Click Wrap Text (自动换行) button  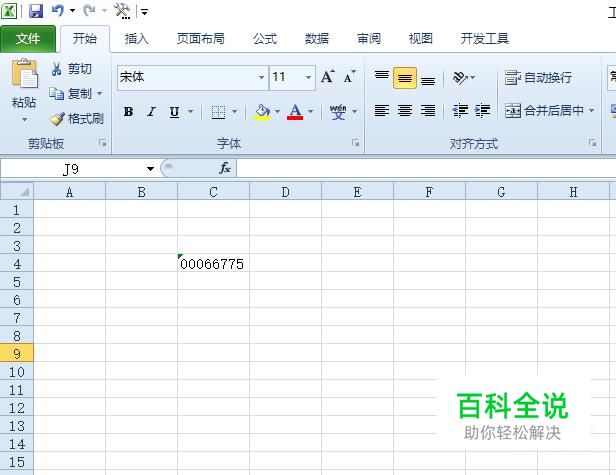538,77
